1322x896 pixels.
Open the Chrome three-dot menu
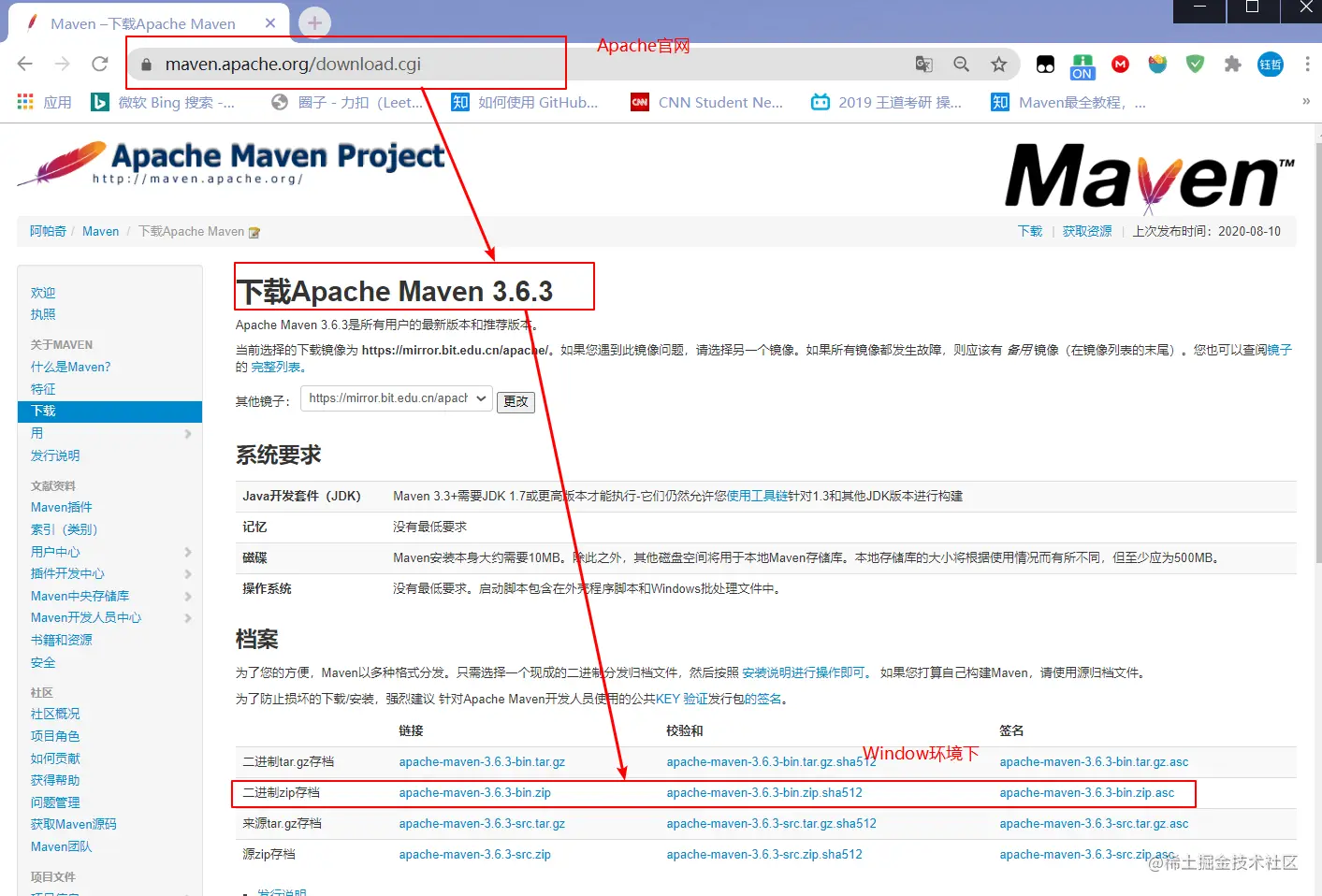coord(1307,64)
